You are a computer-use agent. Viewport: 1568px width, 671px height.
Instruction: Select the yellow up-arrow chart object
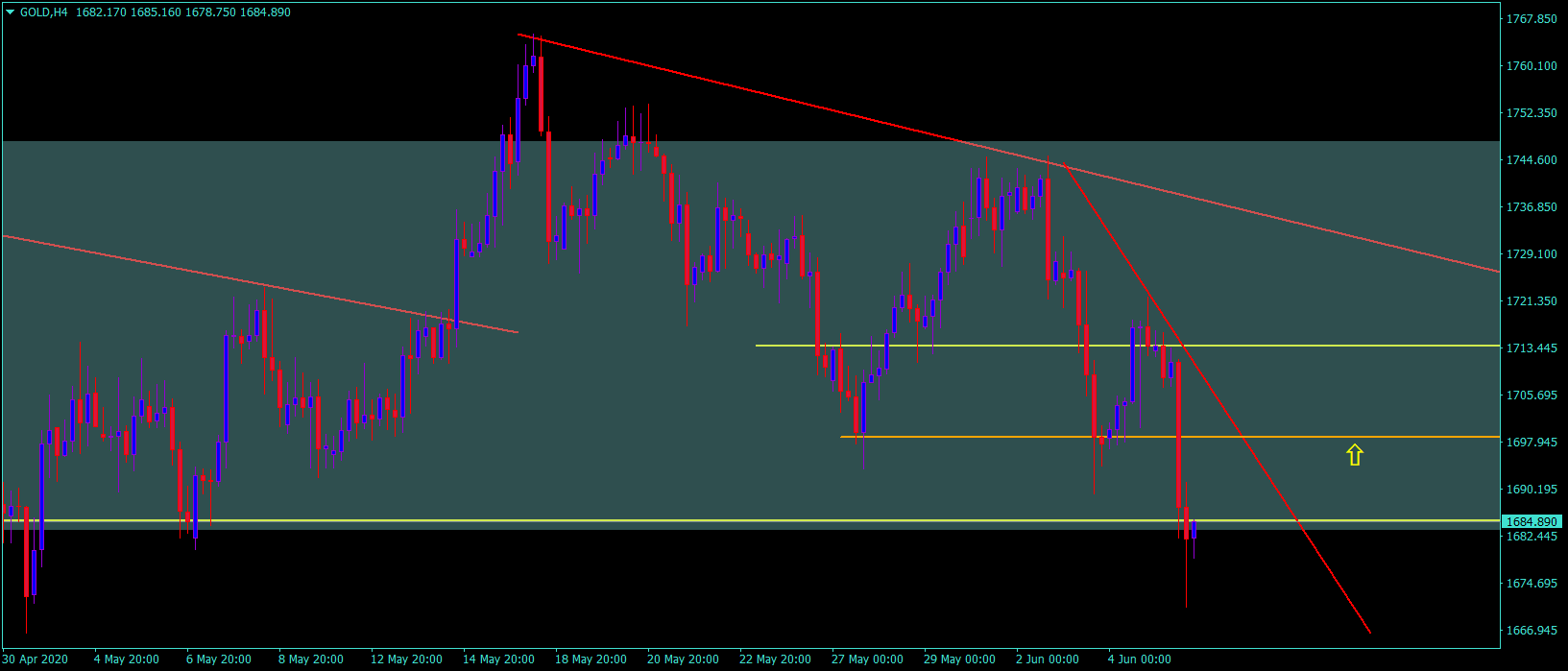(x=1355, y=455)
